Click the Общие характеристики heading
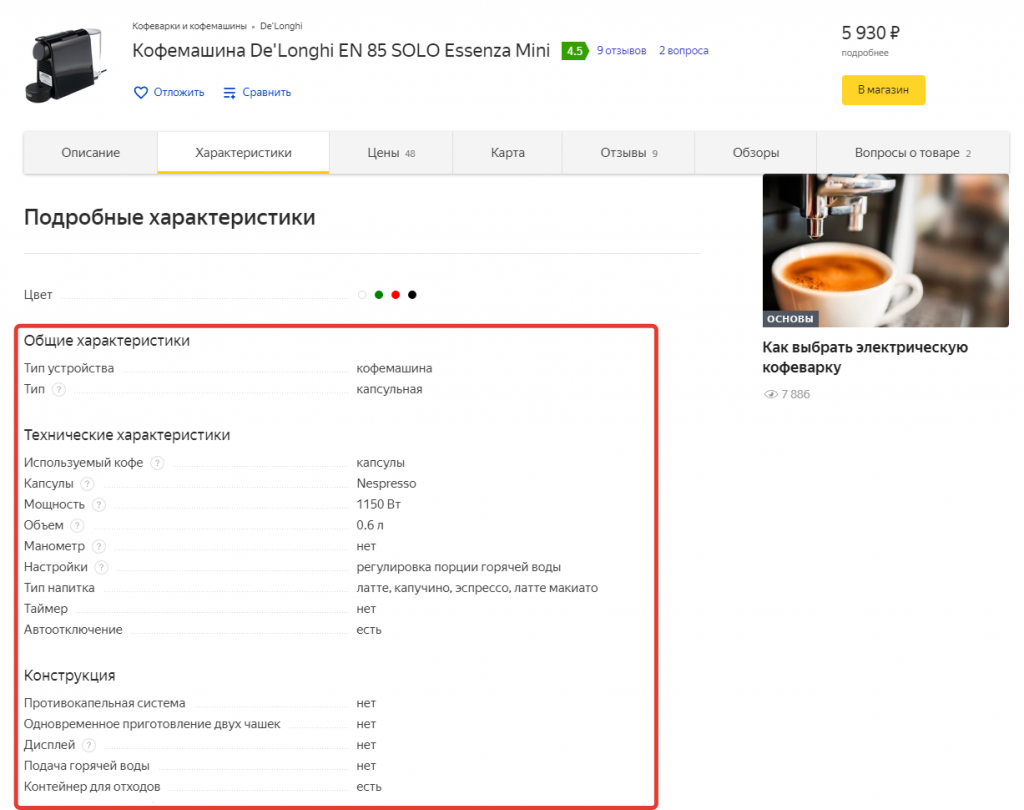 tap(107, 341)
